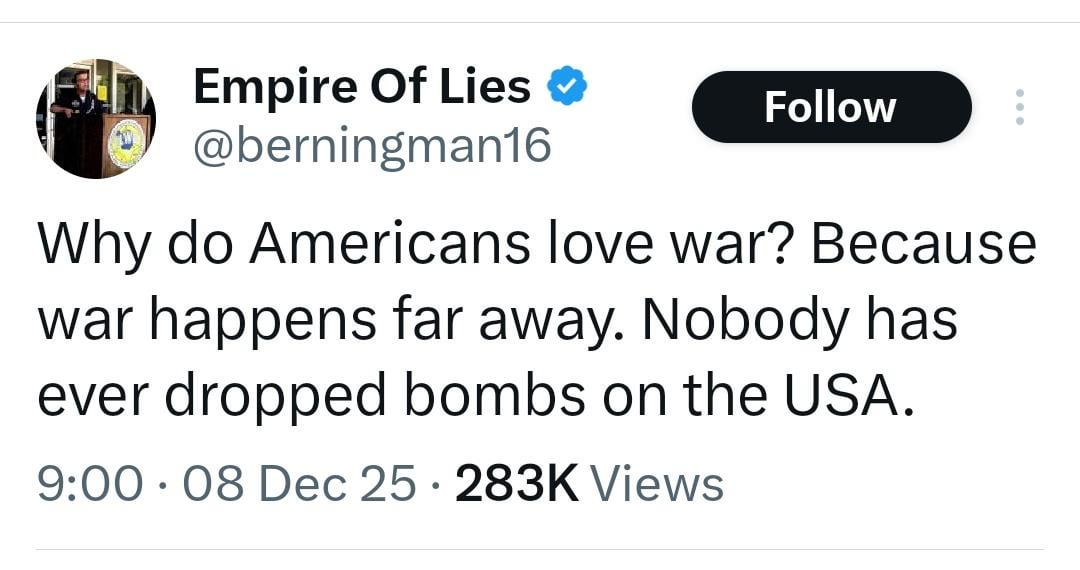Open the three-dot more options menu
The image size is (1080, 570).
pyautogui.click(x=1020, y=107)
